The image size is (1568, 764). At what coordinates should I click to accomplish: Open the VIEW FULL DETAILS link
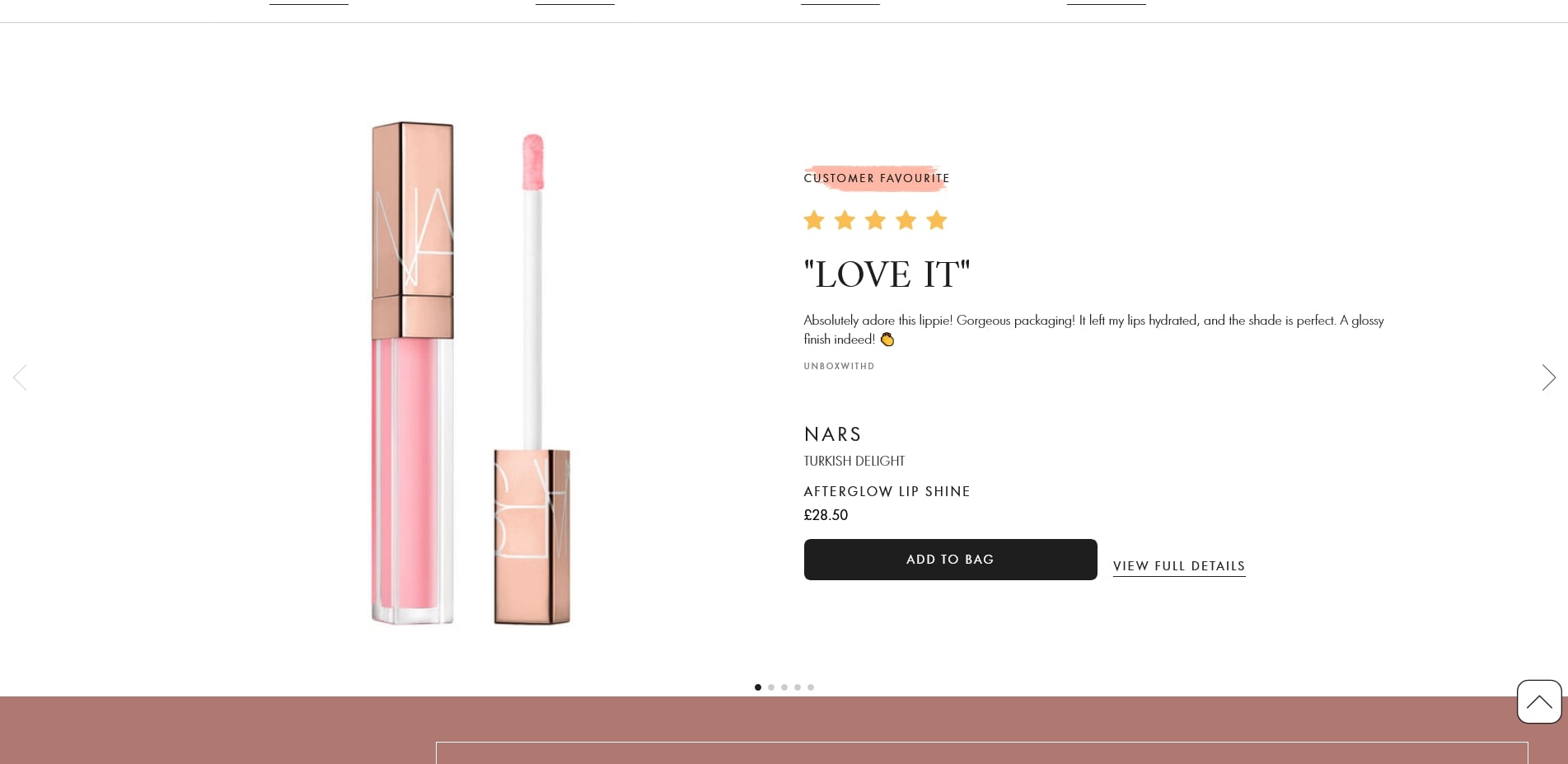point(1178,565)
